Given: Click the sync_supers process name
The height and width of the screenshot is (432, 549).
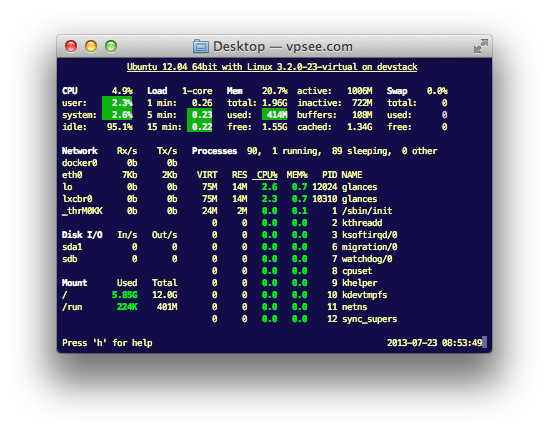Looking at the screenshot, I should [x=369, y=319].
